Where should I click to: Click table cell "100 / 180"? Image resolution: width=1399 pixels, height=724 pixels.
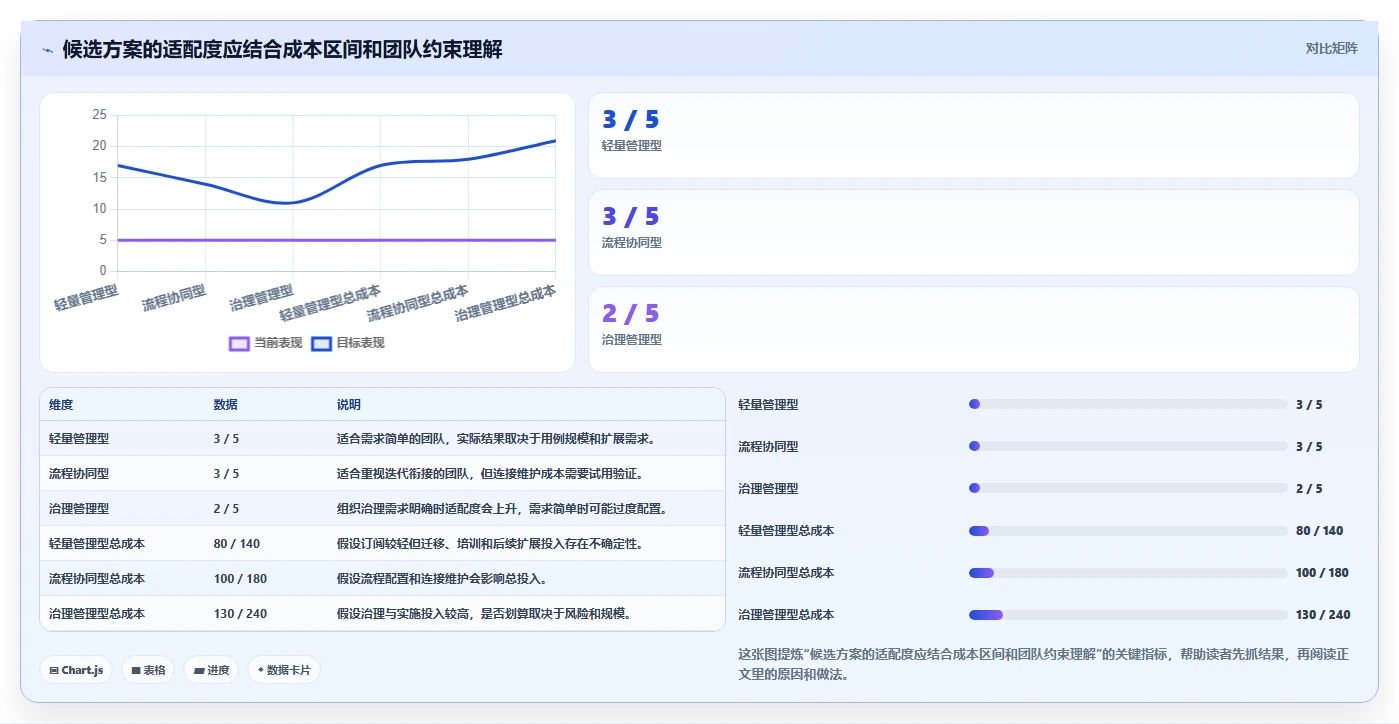[x=240, y=579]
